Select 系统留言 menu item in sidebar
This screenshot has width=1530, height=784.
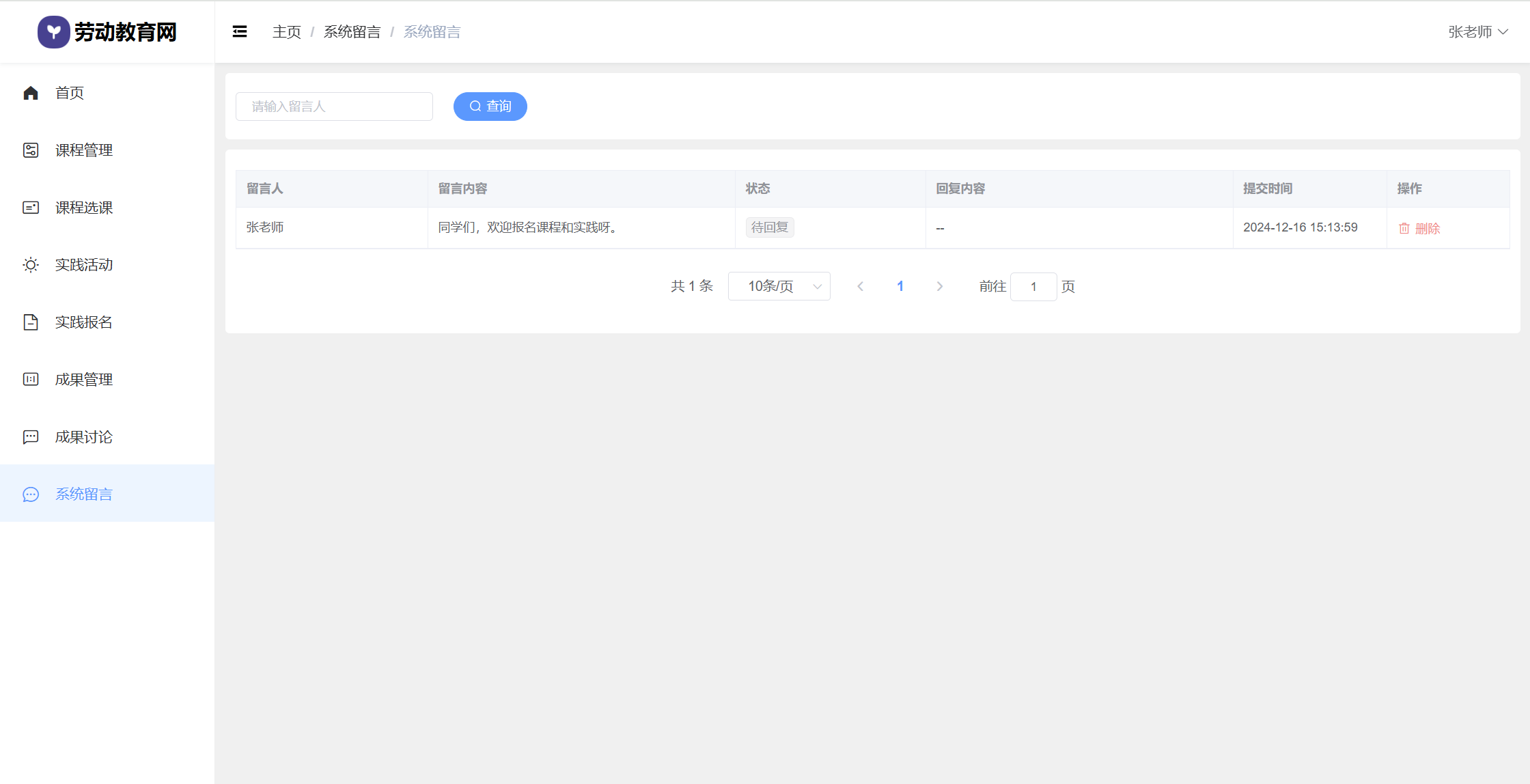coord(83,494)
